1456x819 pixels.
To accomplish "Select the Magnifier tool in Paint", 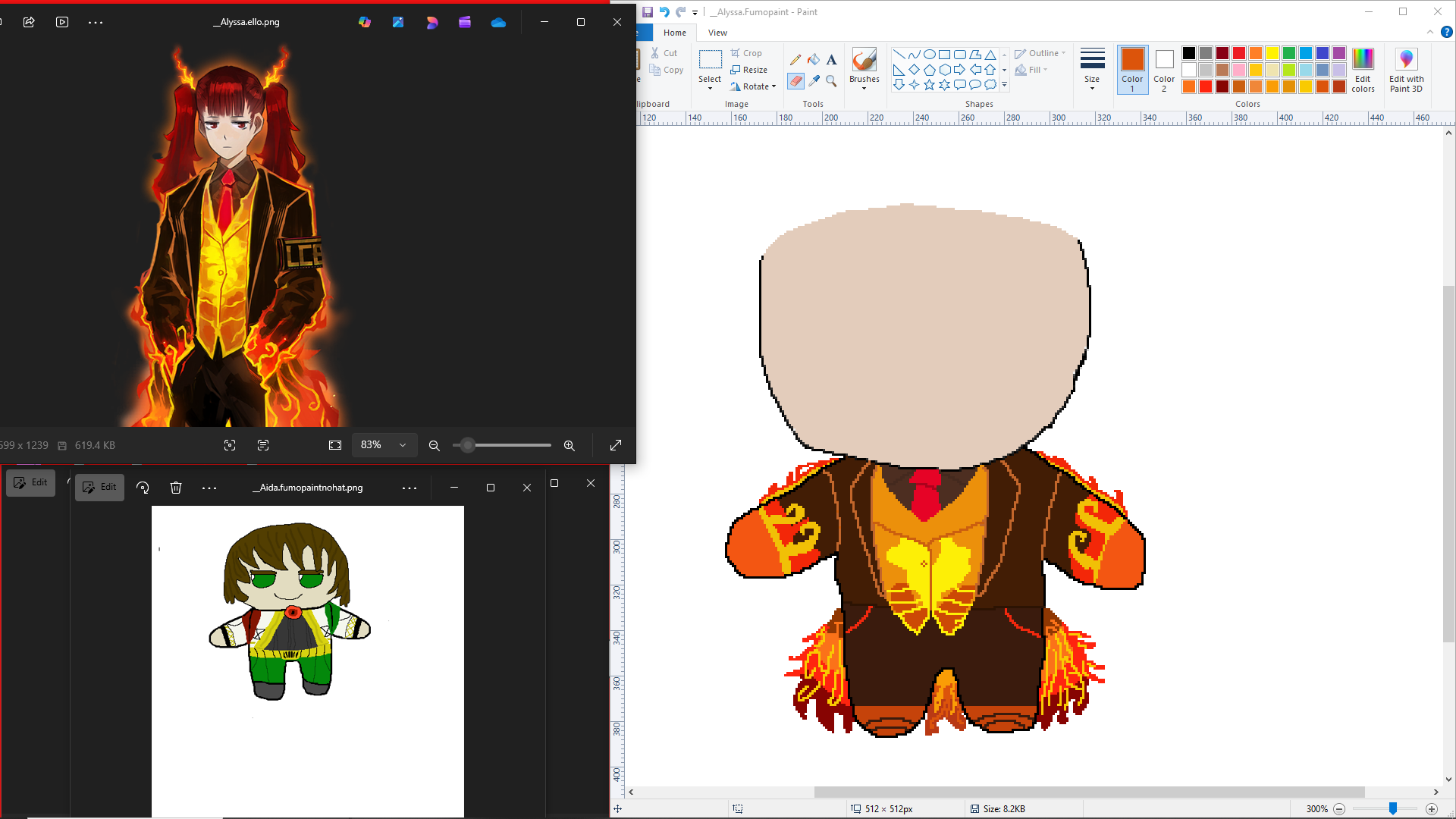I will [x=831, y=80].
